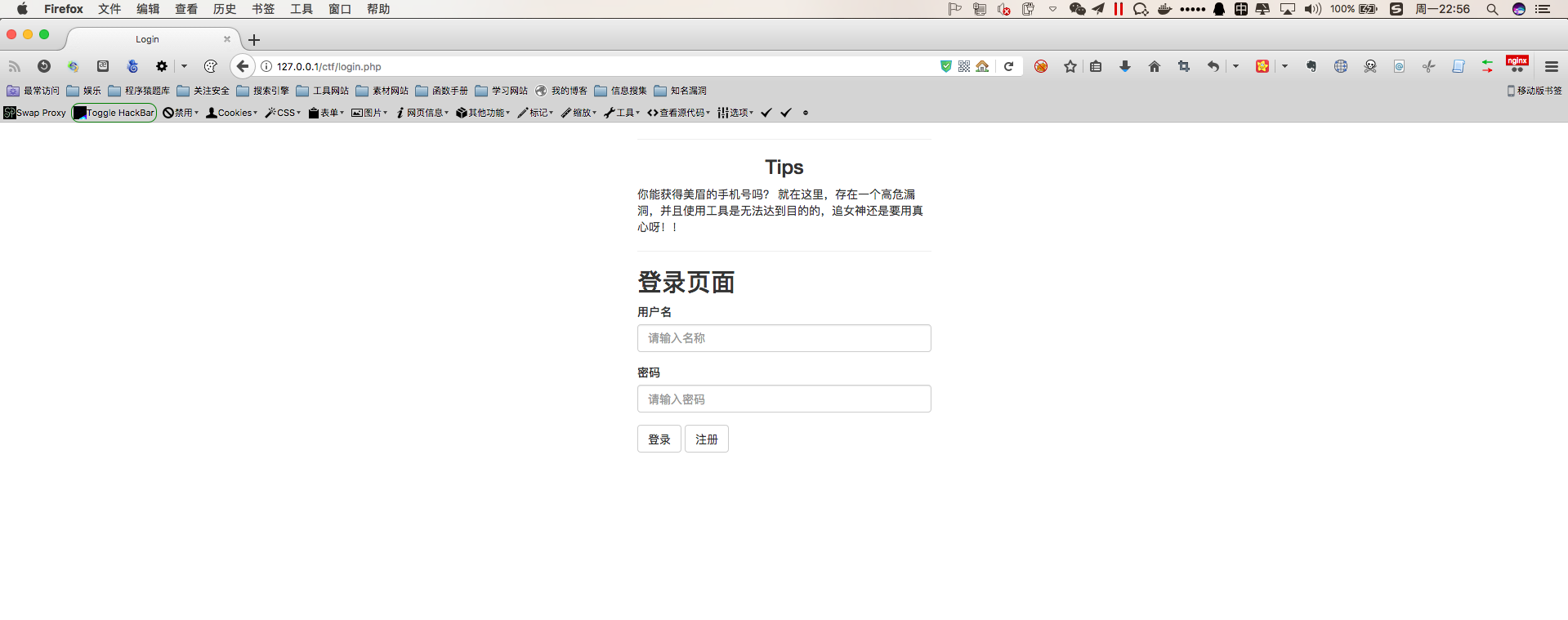The height and width of the screenshot is (620, 1568).
Task: Click the undo arrow toolbar icon
Action: coord(1213,66)
